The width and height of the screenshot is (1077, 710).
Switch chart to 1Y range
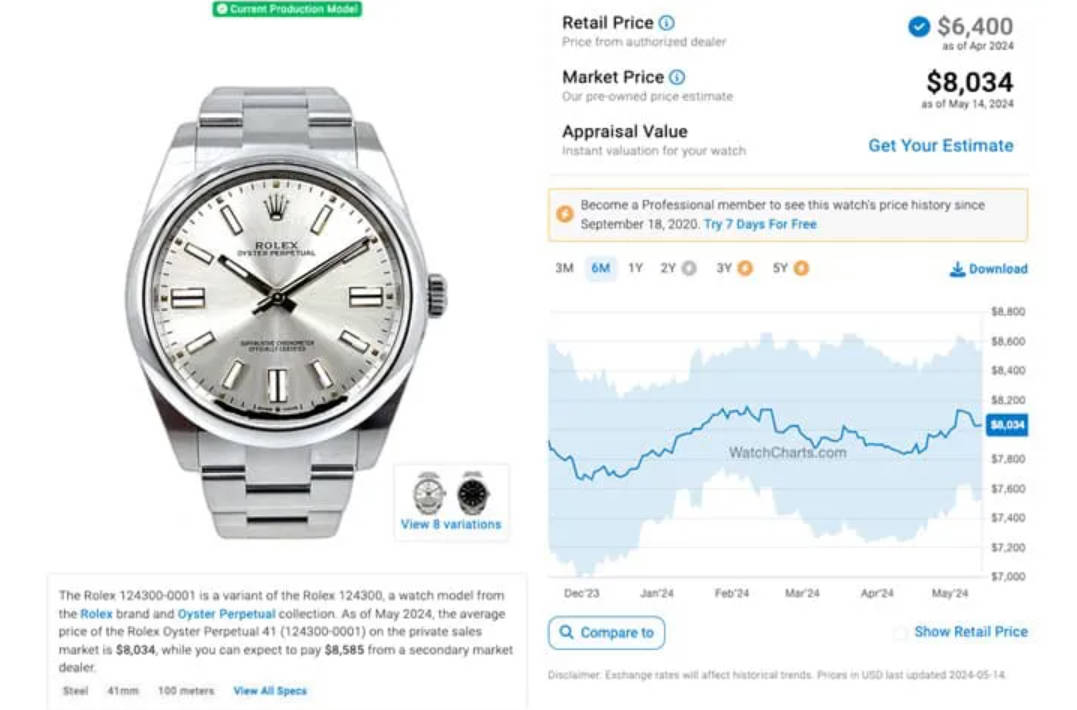click(635, 268)
